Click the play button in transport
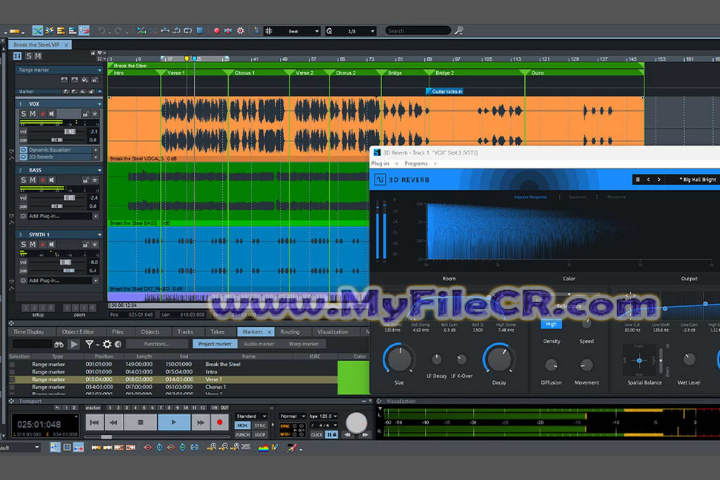This screenshot has height=480, width=720. 174,422
